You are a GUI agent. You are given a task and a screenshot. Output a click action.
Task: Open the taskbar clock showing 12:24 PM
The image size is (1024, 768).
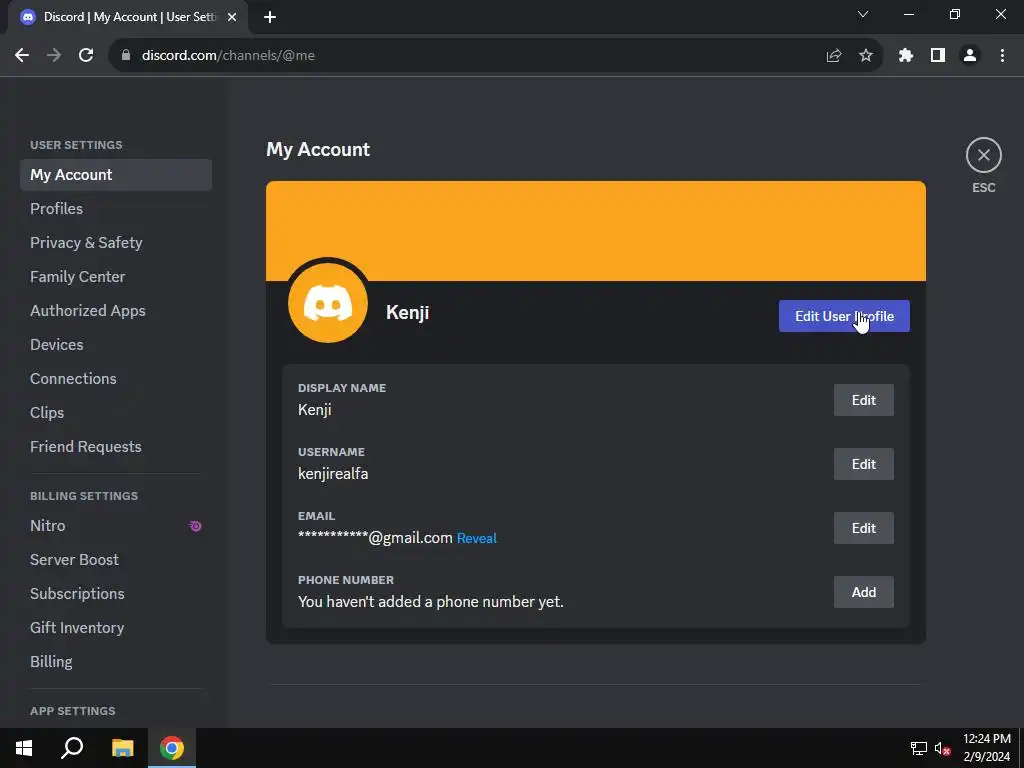(987, 748)
